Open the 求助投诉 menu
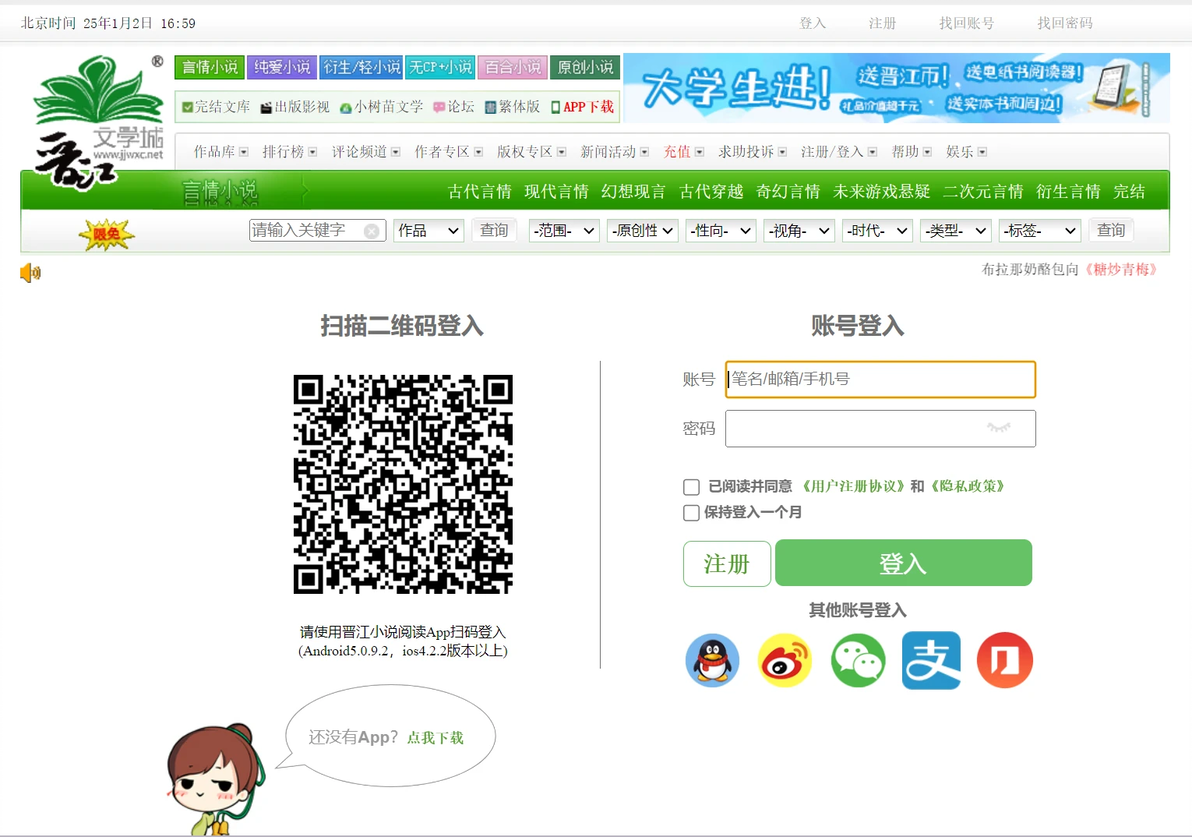The image size is (1192, 837). pyautogui.click(x=753, y=152)
